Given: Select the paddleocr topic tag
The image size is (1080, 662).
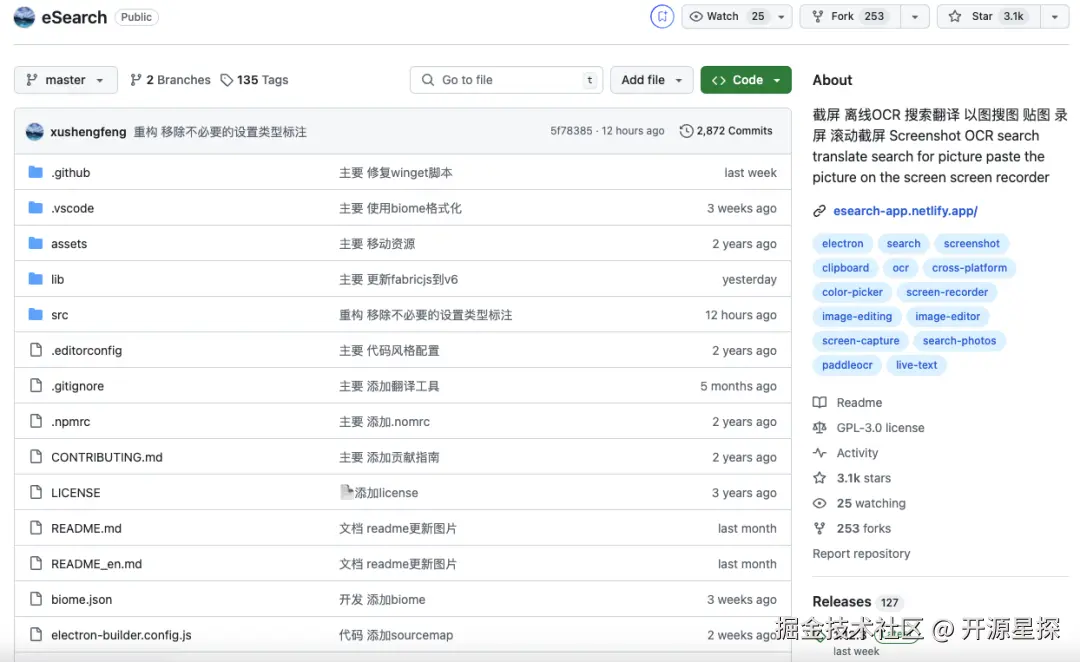Looking at the screenshot, I should 847,365.
